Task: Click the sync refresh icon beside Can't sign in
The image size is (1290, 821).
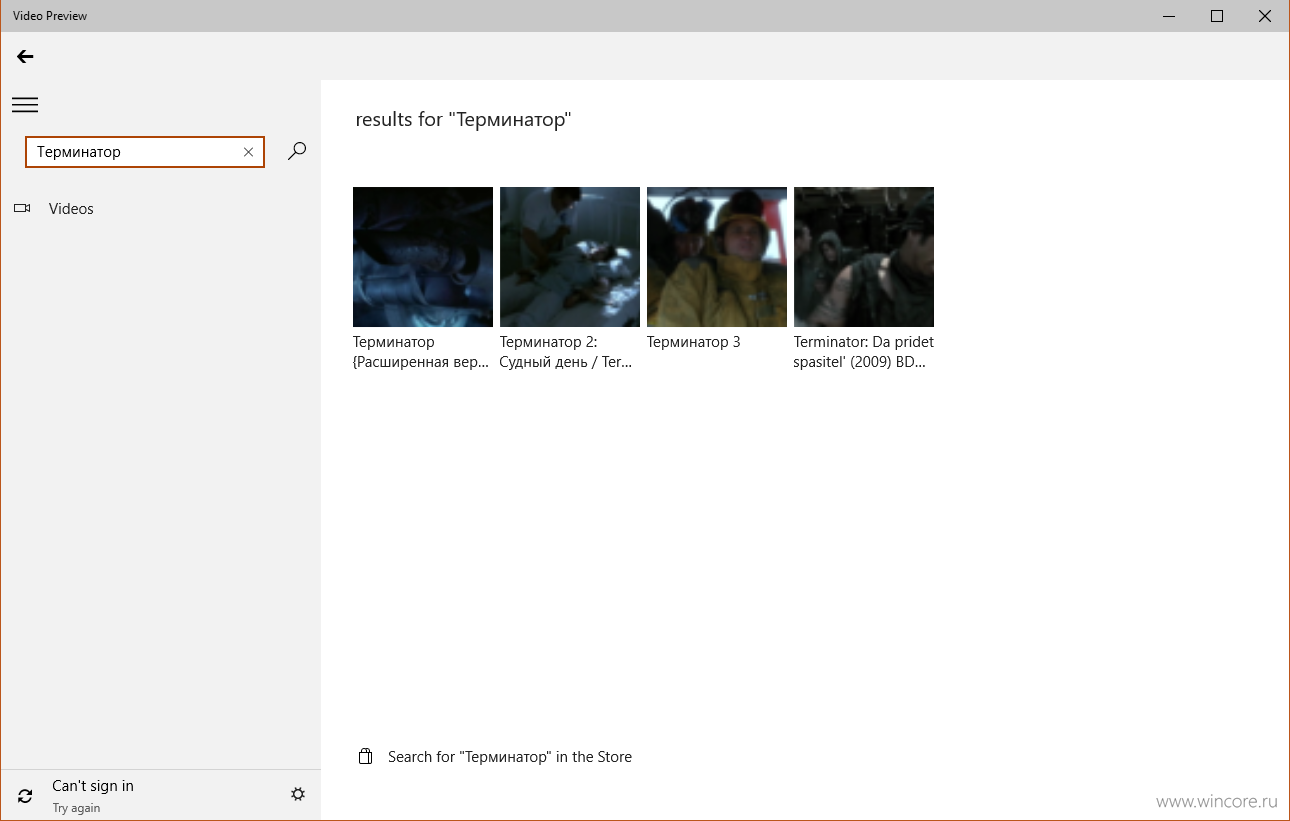Action: pos(25,796)
